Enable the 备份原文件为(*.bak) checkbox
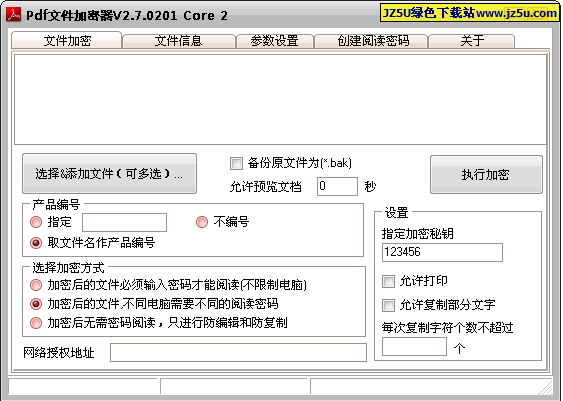Screen dimensions: 563x401 click(x=236, y=163)
